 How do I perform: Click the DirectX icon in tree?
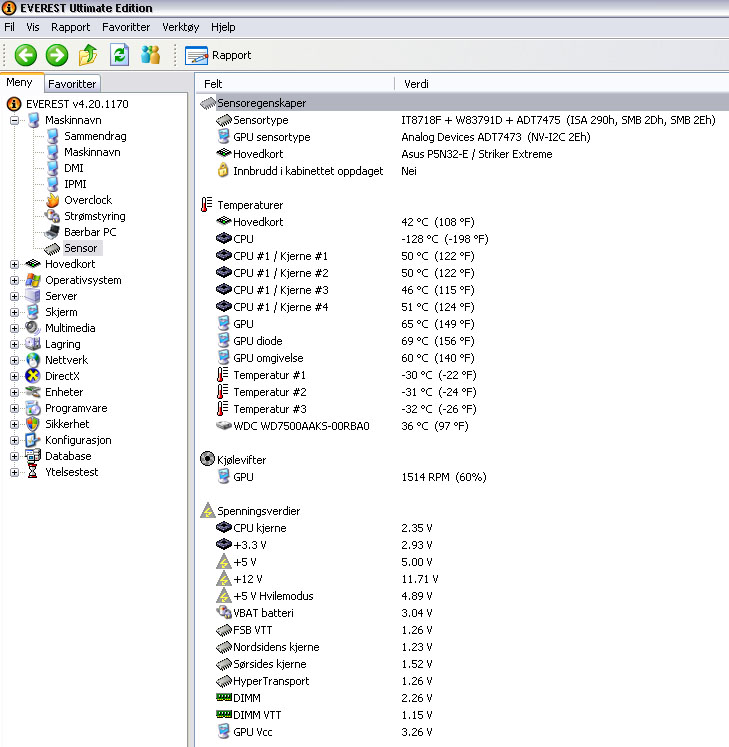pyautogui.click(x=32, y=376)
